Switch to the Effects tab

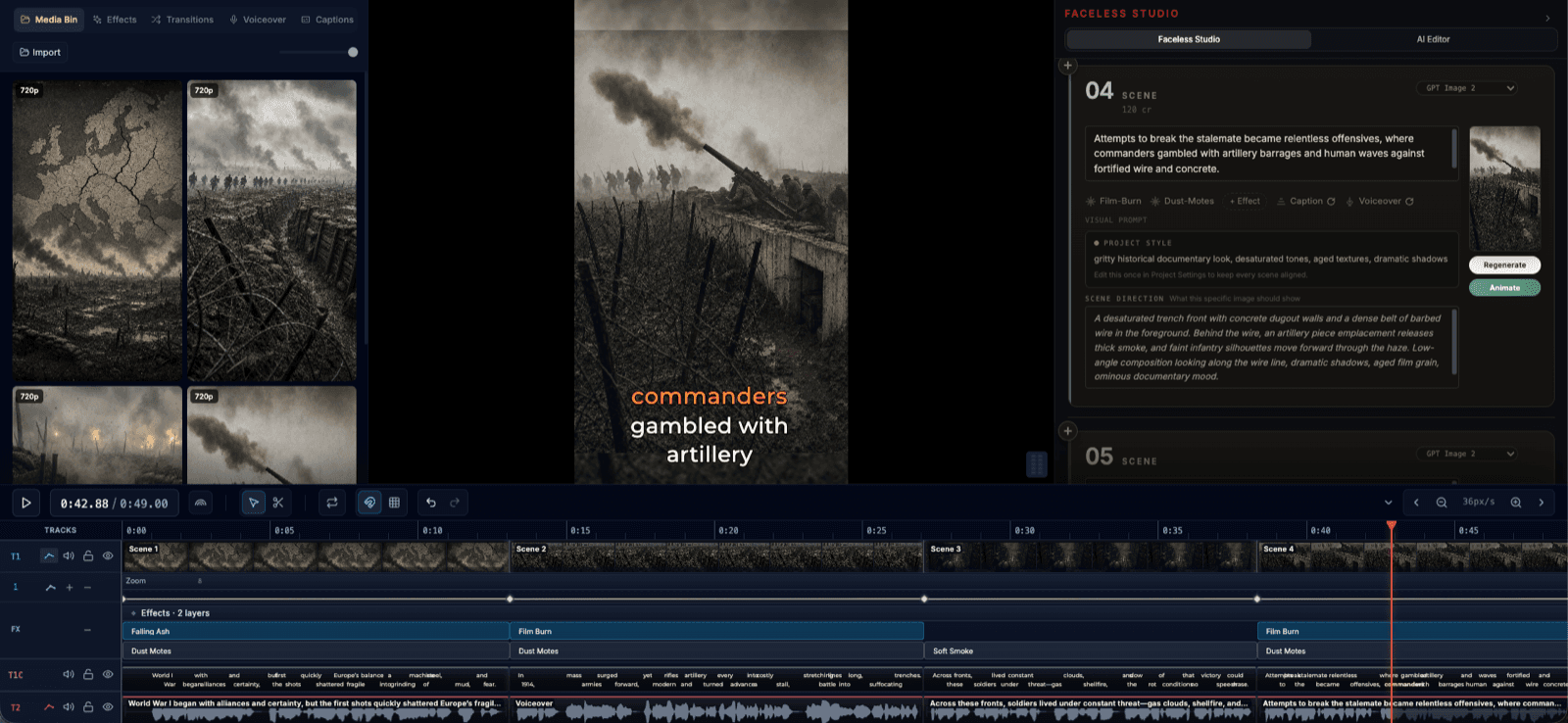click(115, 20)
